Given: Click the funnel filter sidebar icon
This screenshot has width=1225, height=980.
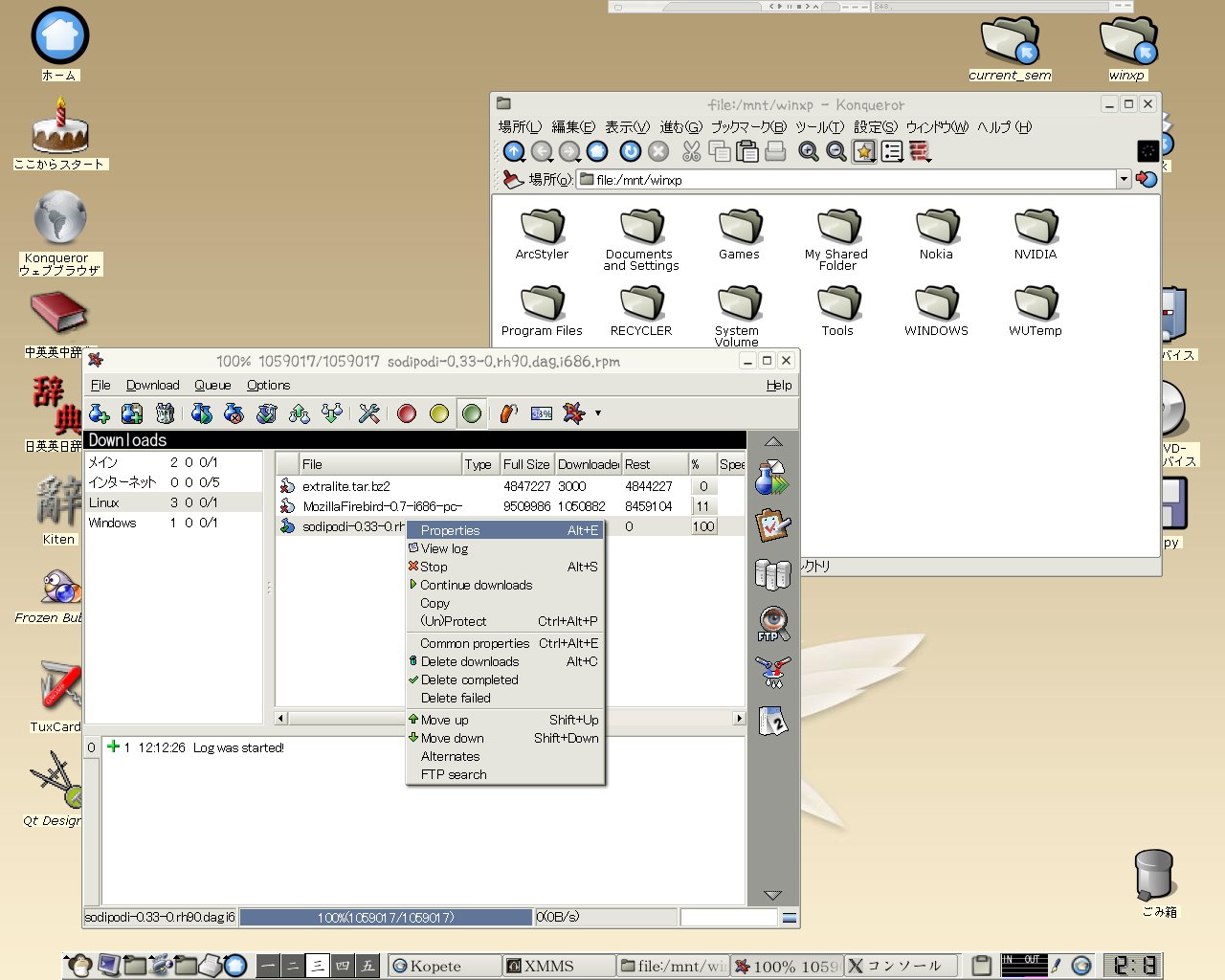Looking at the screenshot, I should 773,672.
